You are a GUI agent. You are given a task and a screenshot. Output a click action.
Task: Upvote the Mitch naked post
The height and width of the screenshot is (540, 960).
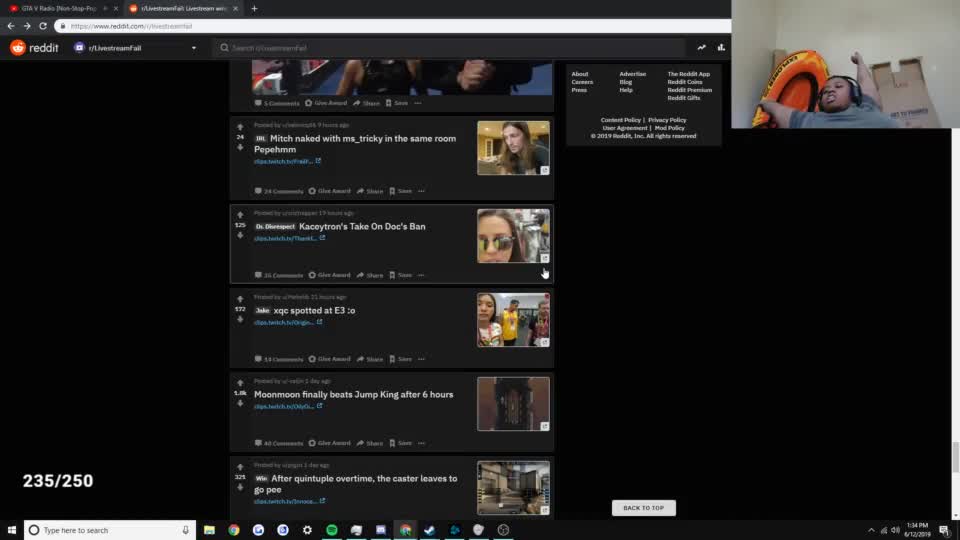[x=240, y=127]
